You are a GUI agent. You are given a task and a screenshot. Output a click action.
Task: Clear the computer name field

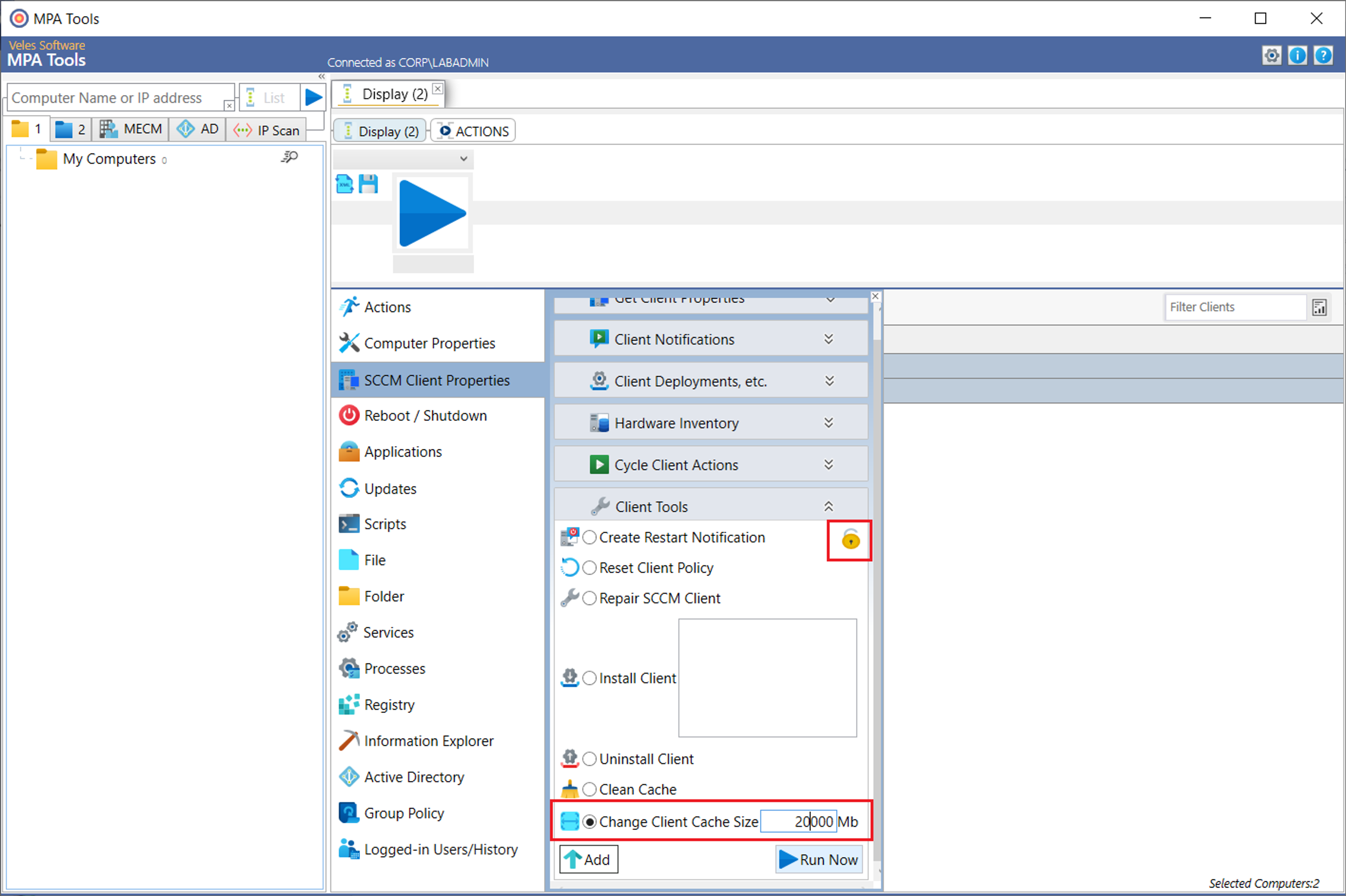(x=229, y=106)
